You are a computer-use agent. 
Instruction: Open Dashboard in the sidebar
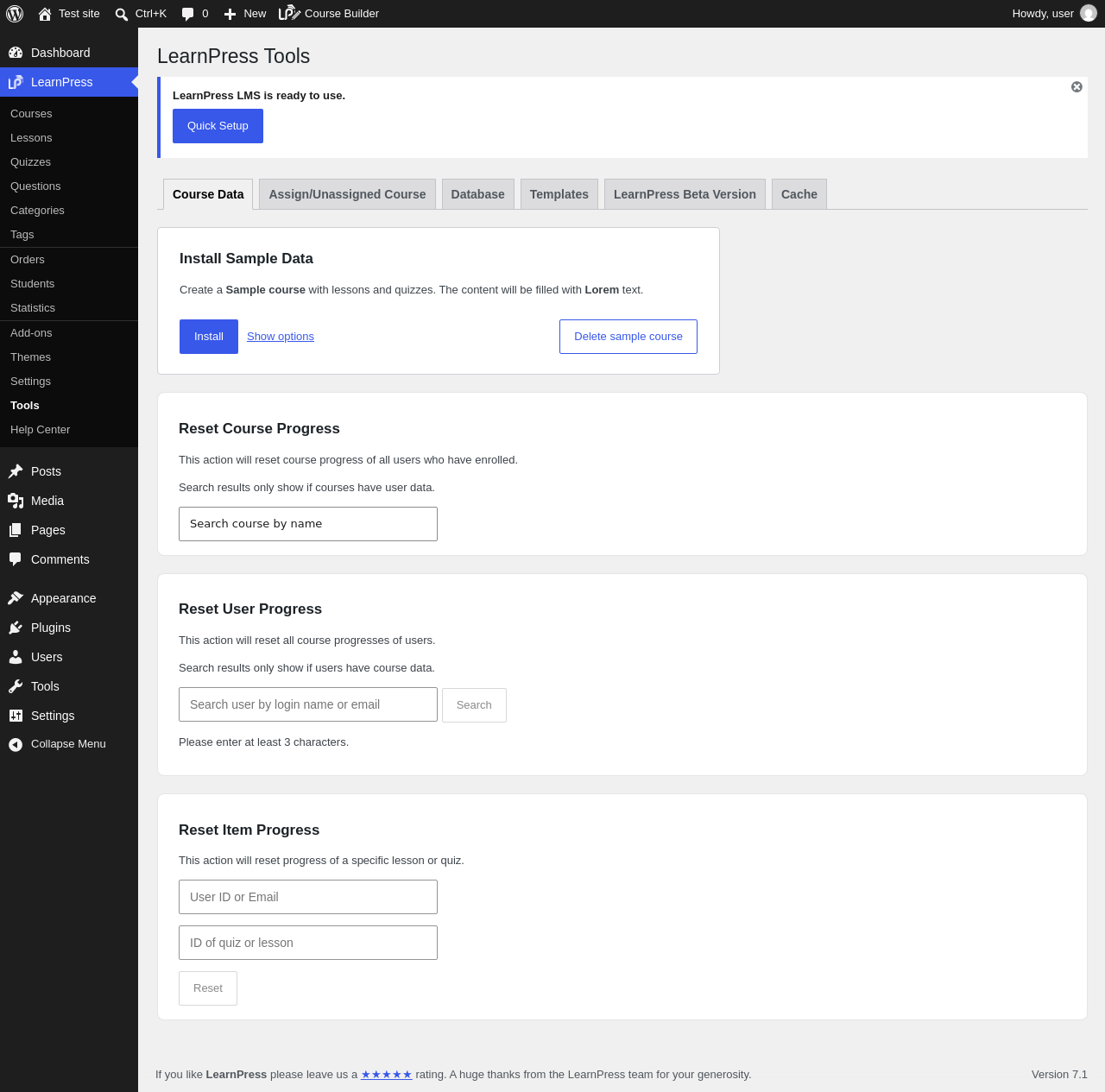[69, 53]
